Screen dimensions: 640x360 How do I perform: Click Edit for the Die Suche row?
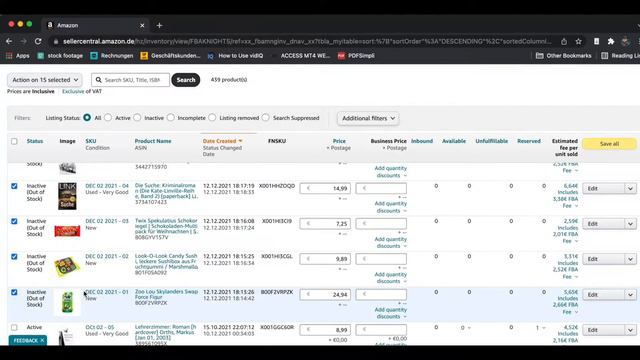tap(603, 189)
